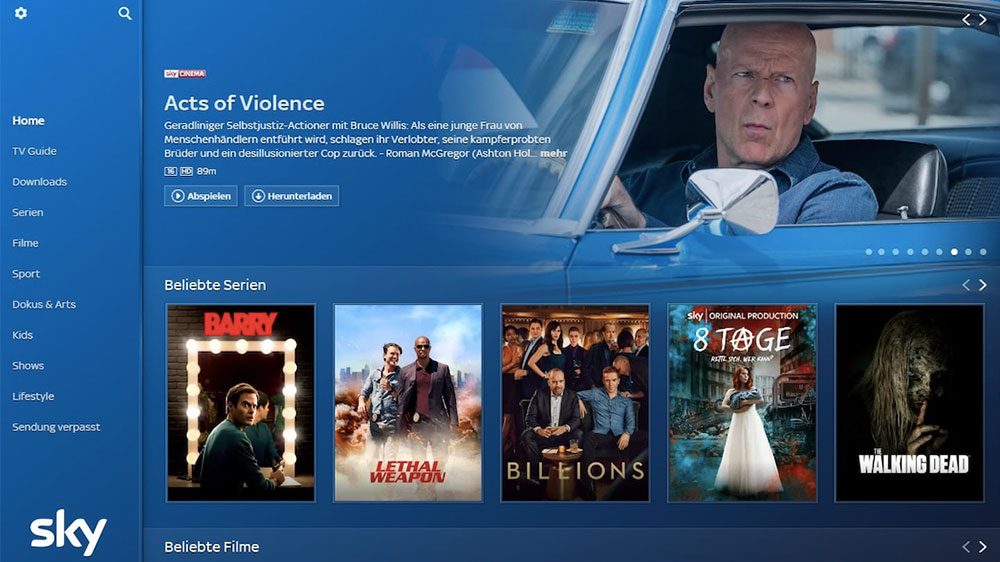Open TV Guide in the sidebar
Image resolution: width=1000 pixels, height=562 pixels.
(x=34, y=151)
